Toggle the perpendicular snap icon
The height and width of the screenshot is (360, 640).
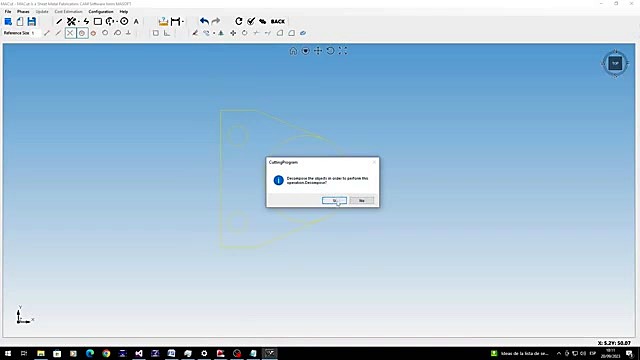(129, 33)
